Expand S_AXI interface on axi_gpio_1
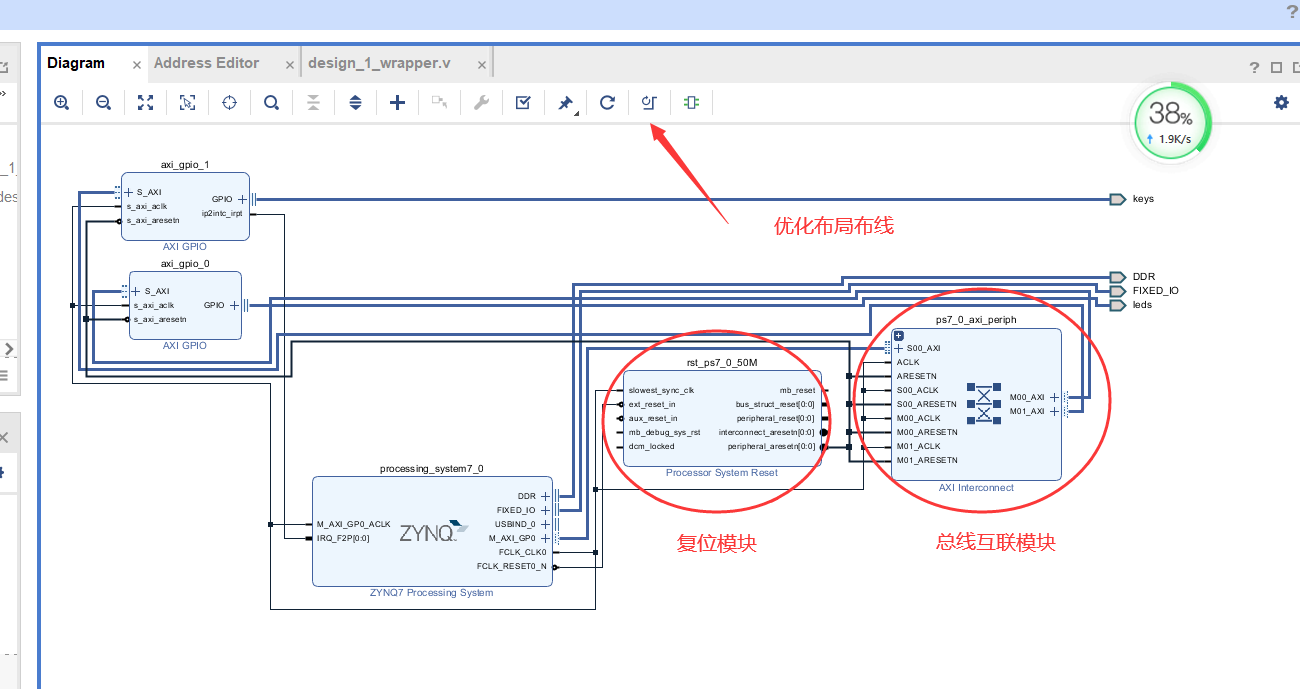This screenshot has width=1300, height=689. (x=128, y=192)
